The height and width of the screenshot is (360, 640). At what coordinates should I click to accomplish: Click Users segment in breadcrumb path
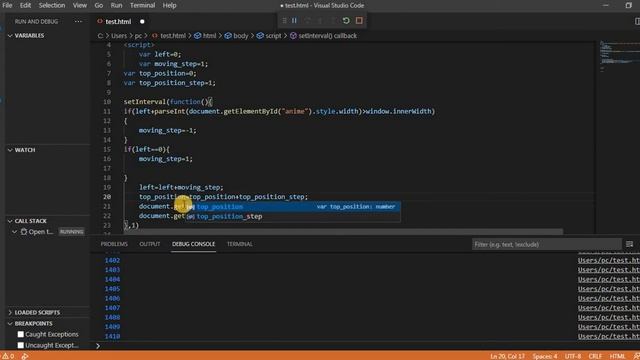pos(119,36)
